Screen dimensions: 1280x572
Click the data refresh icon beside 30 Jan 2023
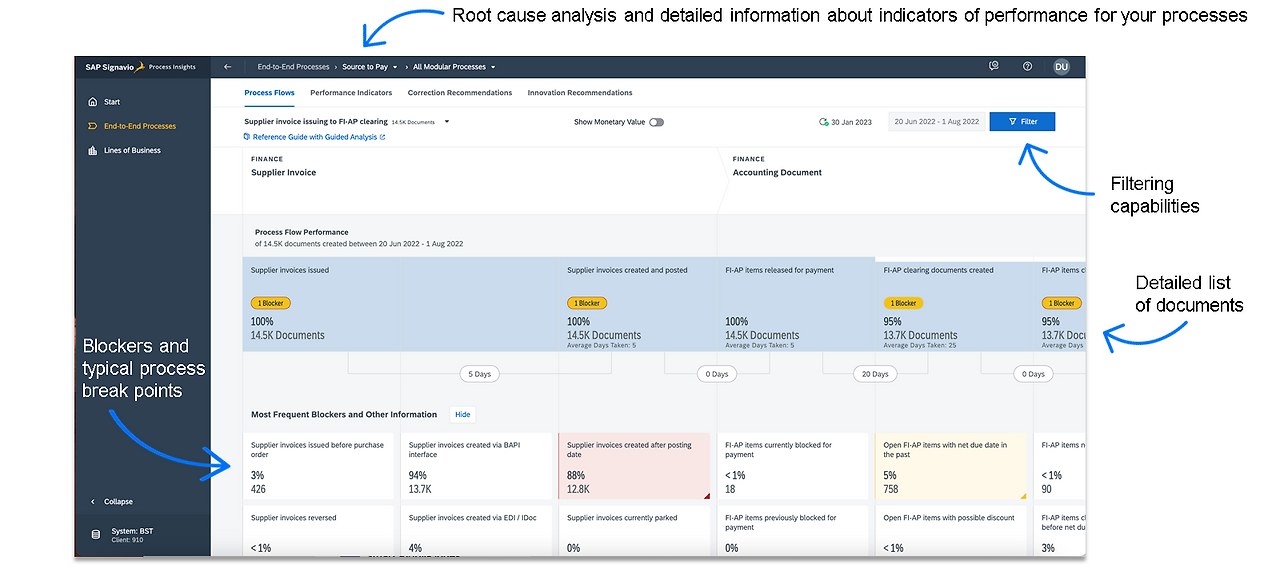click(x=823, y=122)
